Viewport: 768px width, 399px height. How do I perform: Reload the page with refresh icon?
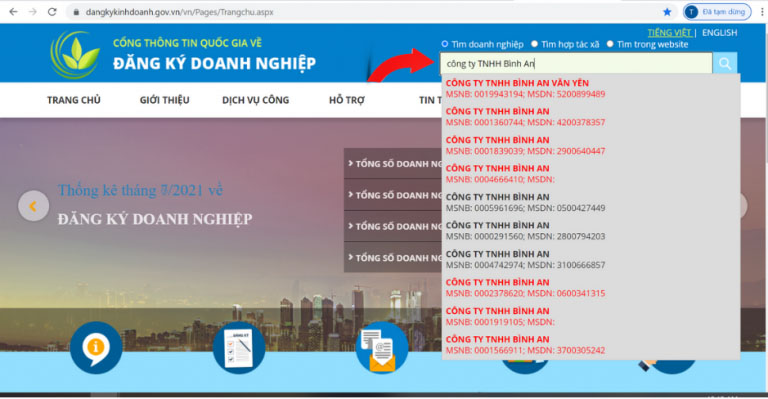tap(52, 12)
